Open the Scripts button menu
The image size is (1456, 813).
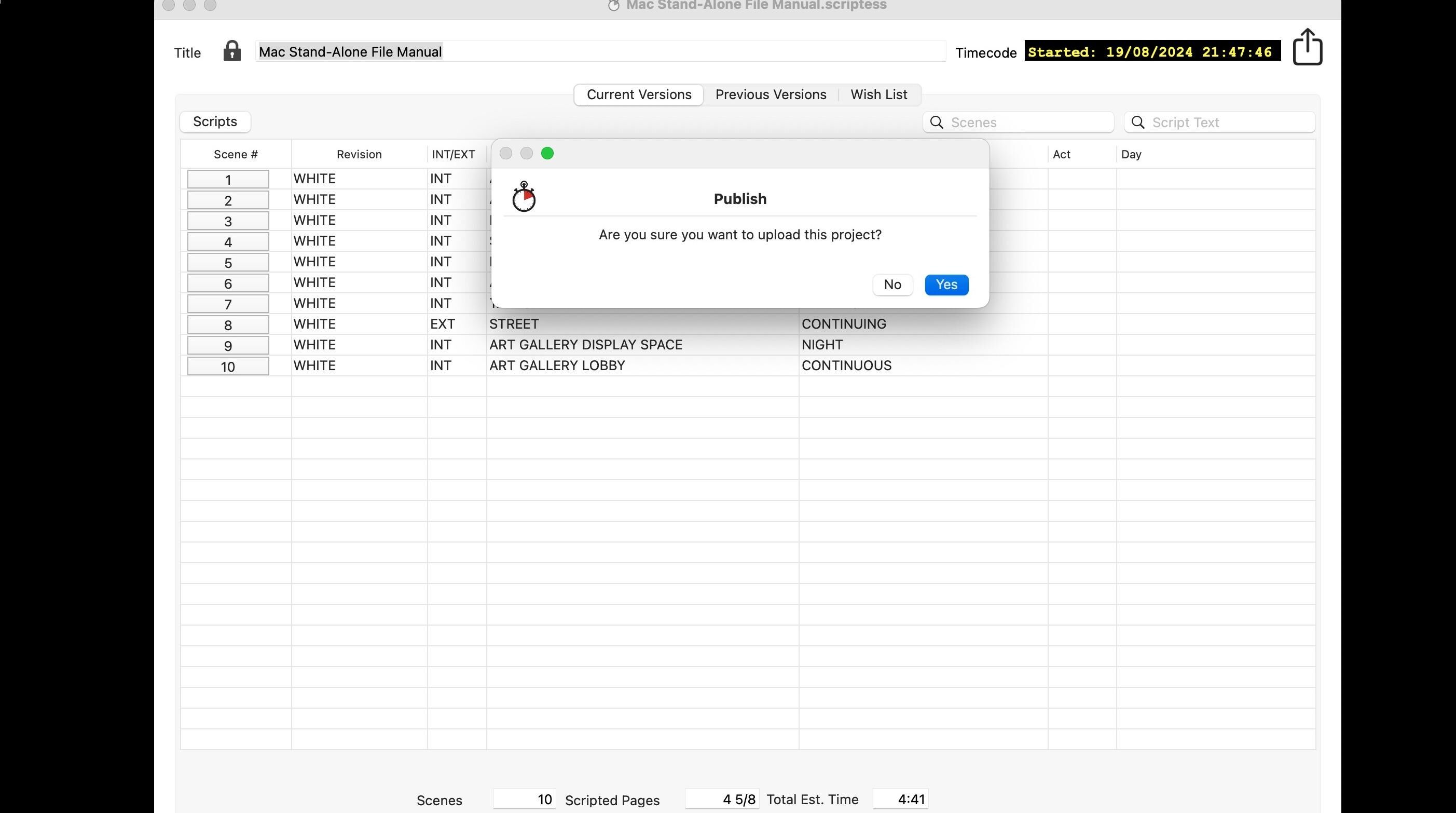215,122
